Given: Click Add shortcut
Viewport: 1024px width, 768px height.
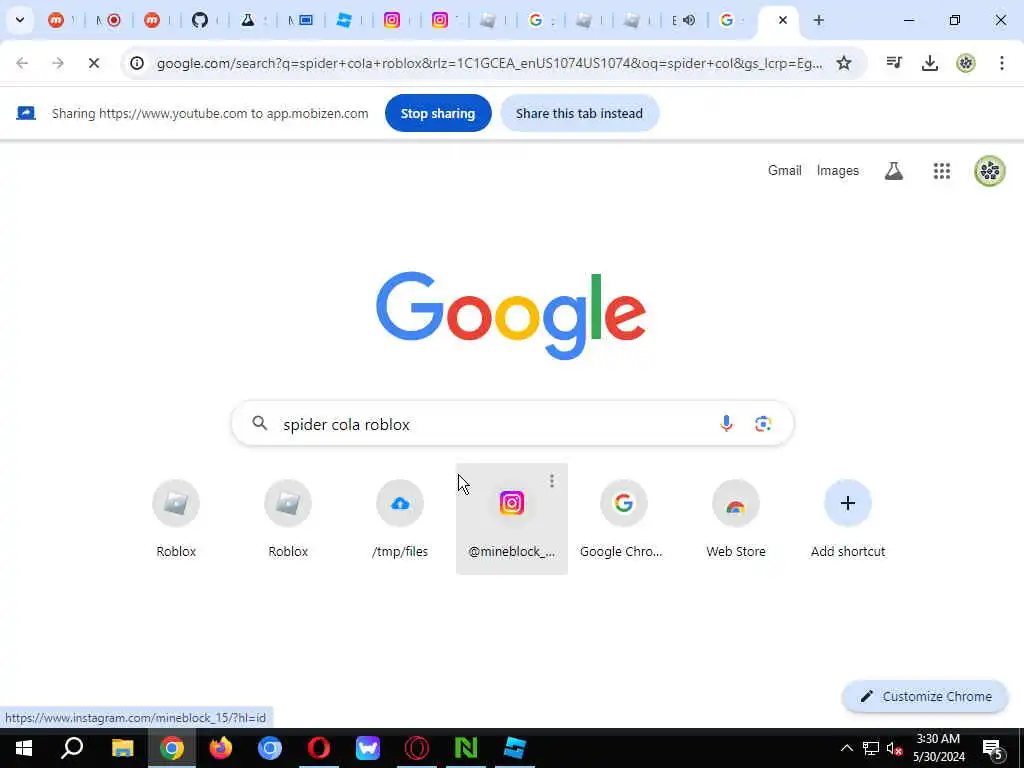Looking at the screenshot, I should 848,519.
